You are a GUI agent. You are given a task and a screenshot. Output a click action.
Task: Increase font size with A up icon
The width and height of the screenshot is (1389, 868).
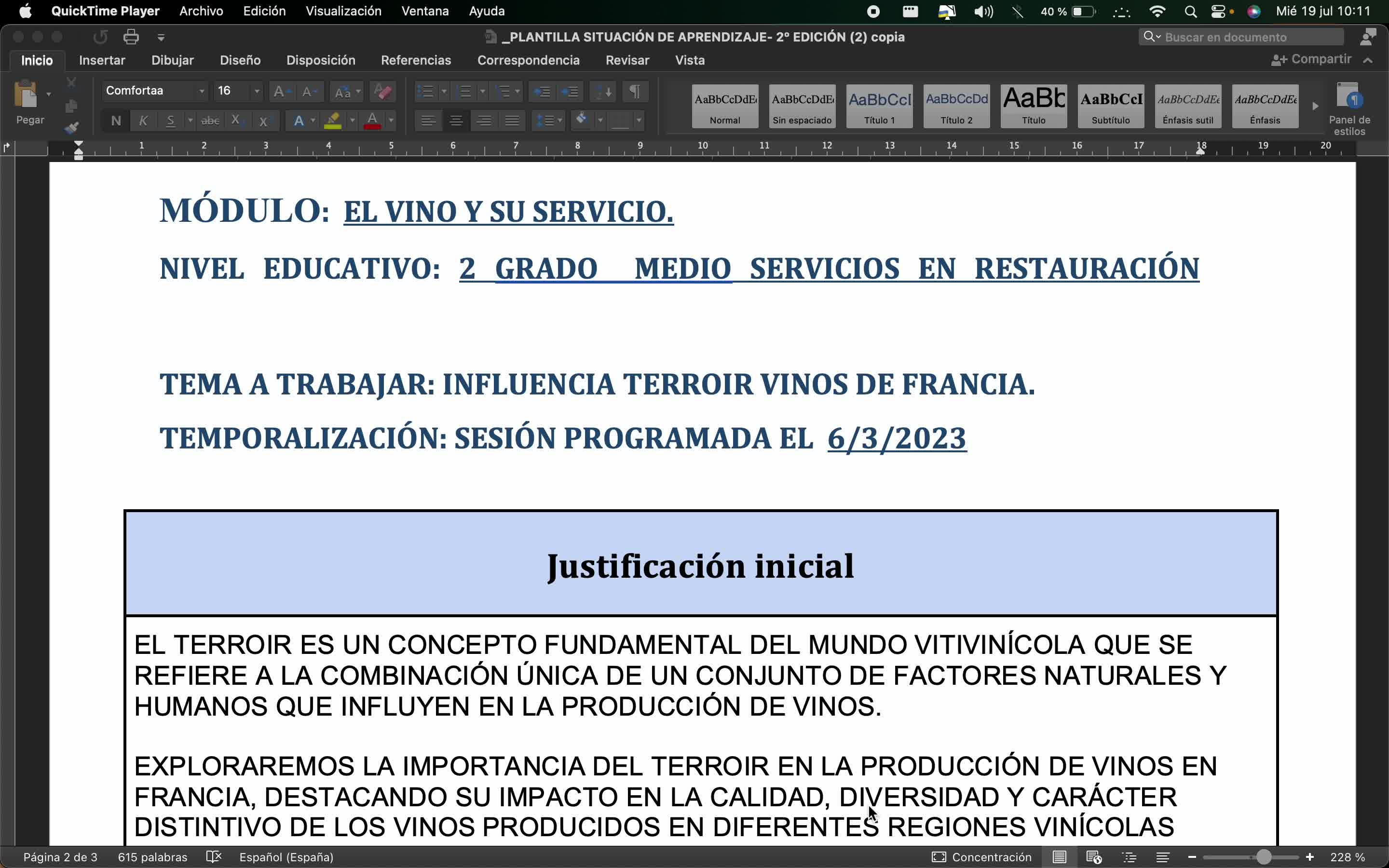(280, 91)
